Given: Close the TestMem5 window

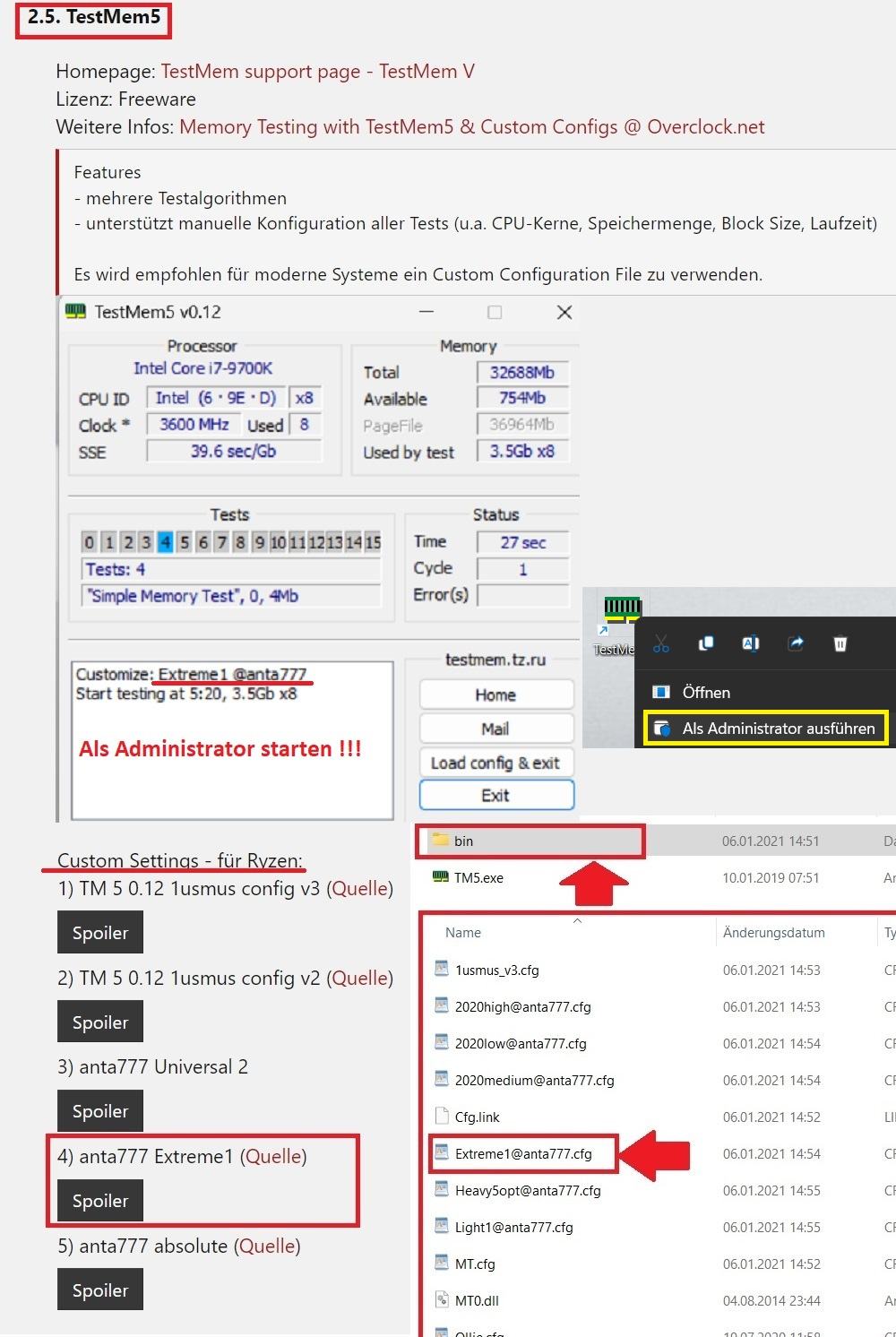Looking at the screenshot, I should click(x=564, y=312).
